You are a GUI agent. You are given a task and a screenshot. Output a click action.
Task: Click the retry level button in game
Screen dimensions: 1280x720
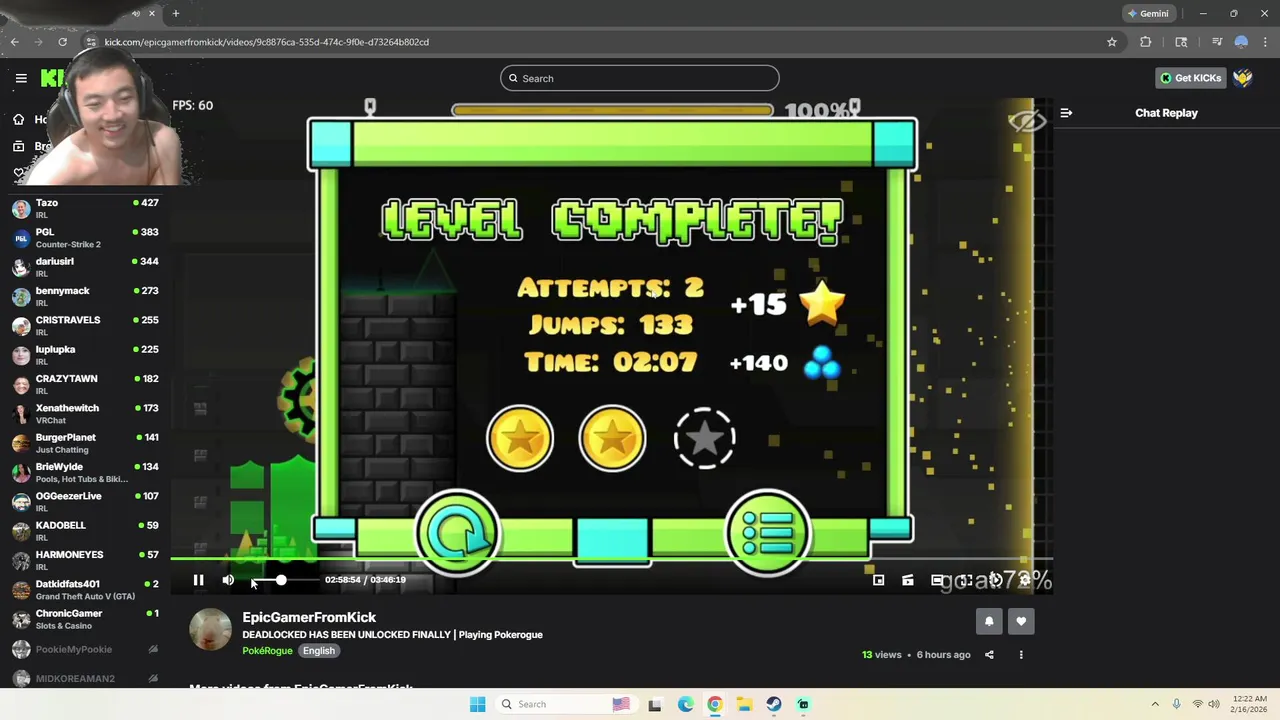coord(458,533)
